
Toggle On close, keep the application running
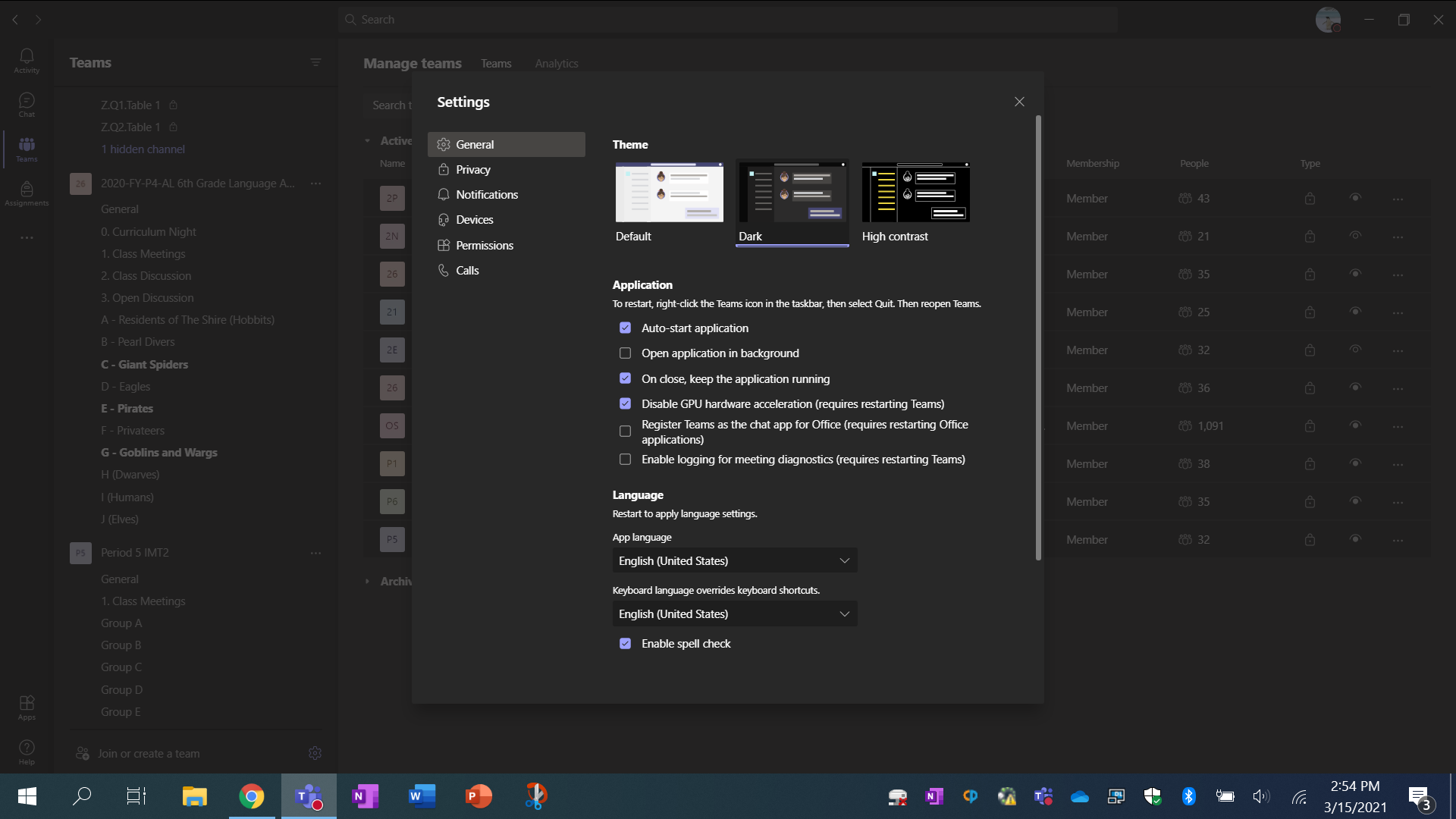point(625,378)
